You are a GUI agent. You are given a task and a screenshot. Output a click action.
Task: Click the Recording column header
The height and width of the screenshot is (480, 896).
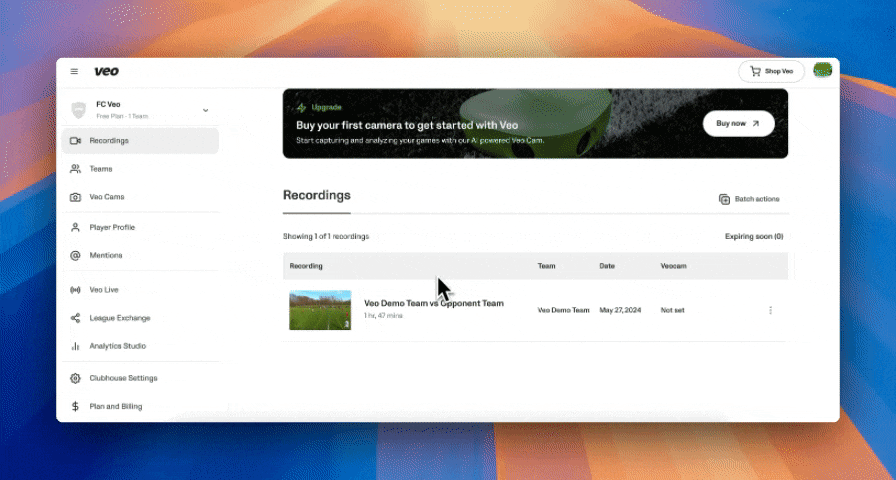click(x=306, y=266)
